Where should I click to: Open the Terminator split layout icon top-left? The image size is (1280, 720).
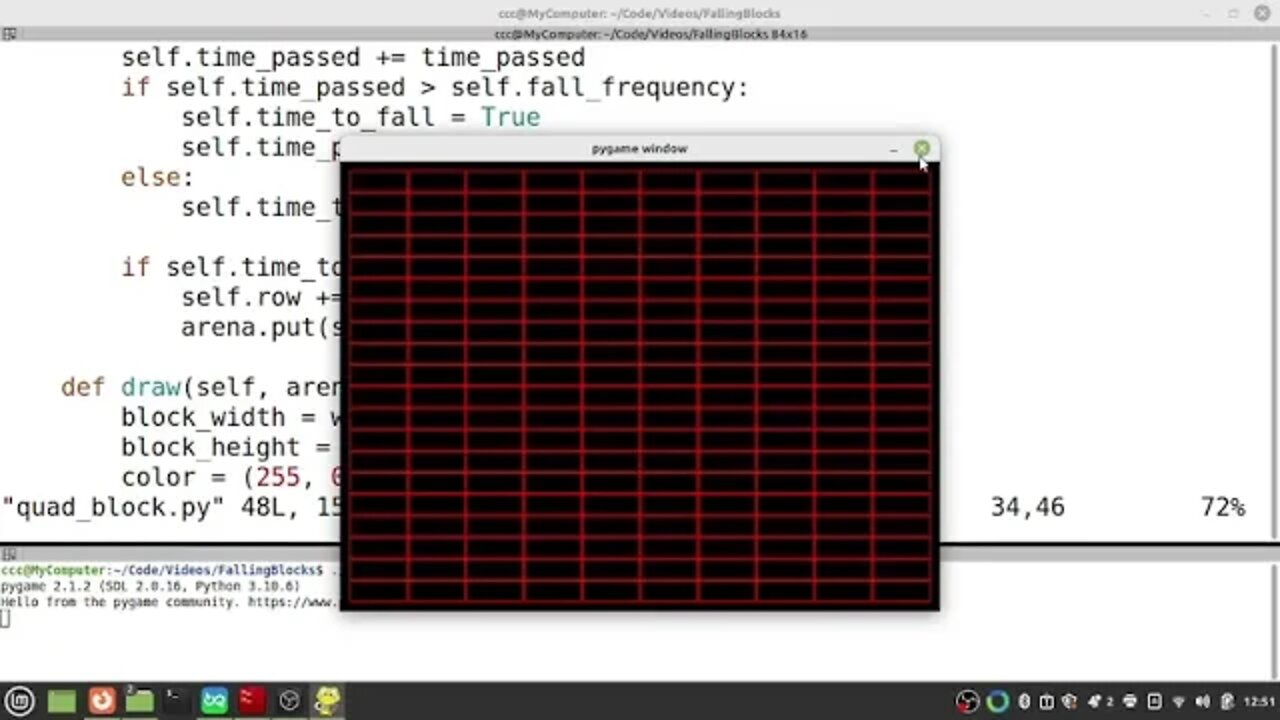coord(9,33)
